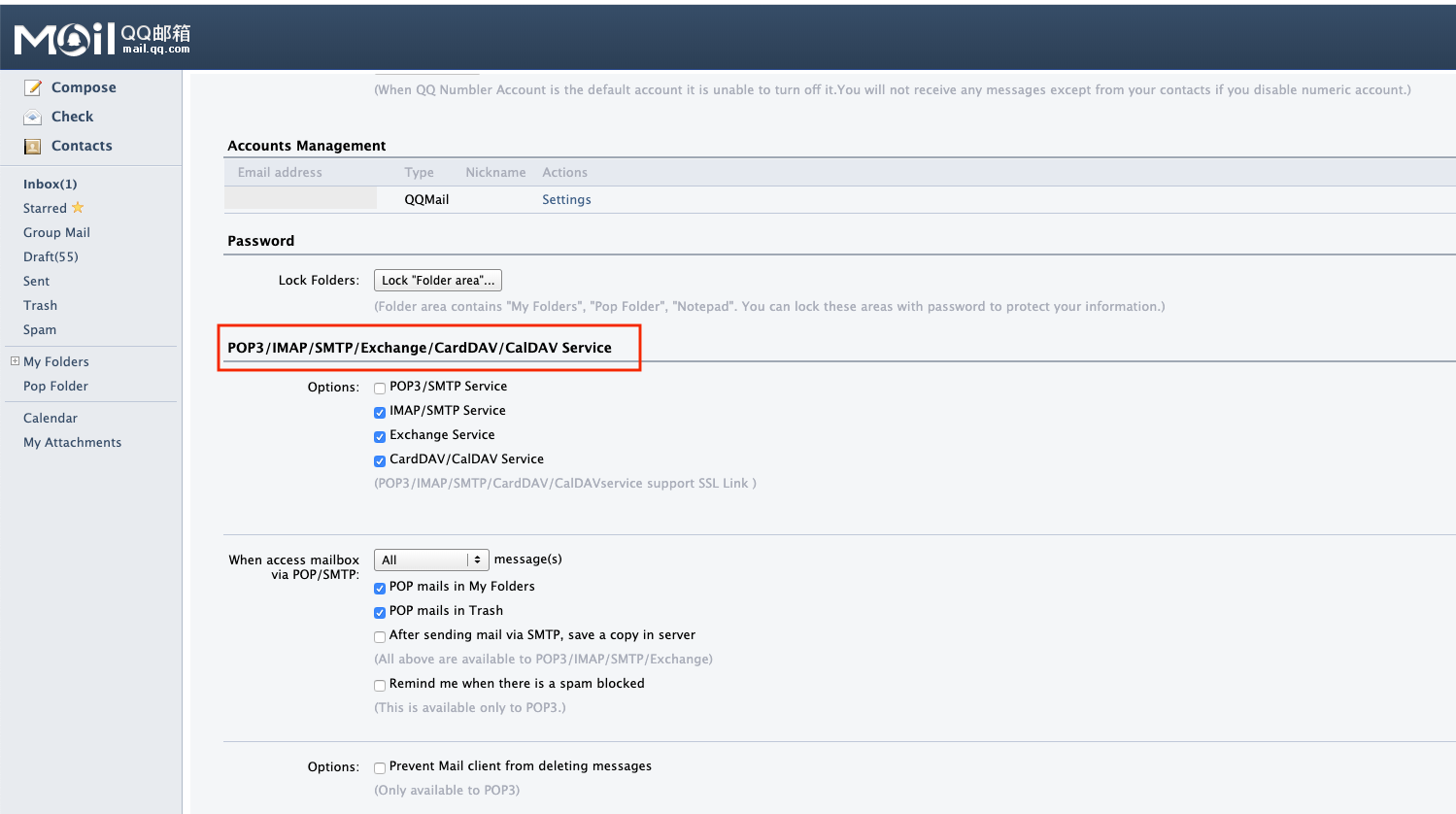1456x814 pixels.
Task: Click the Starred star icon
Action: click(78, 207)
